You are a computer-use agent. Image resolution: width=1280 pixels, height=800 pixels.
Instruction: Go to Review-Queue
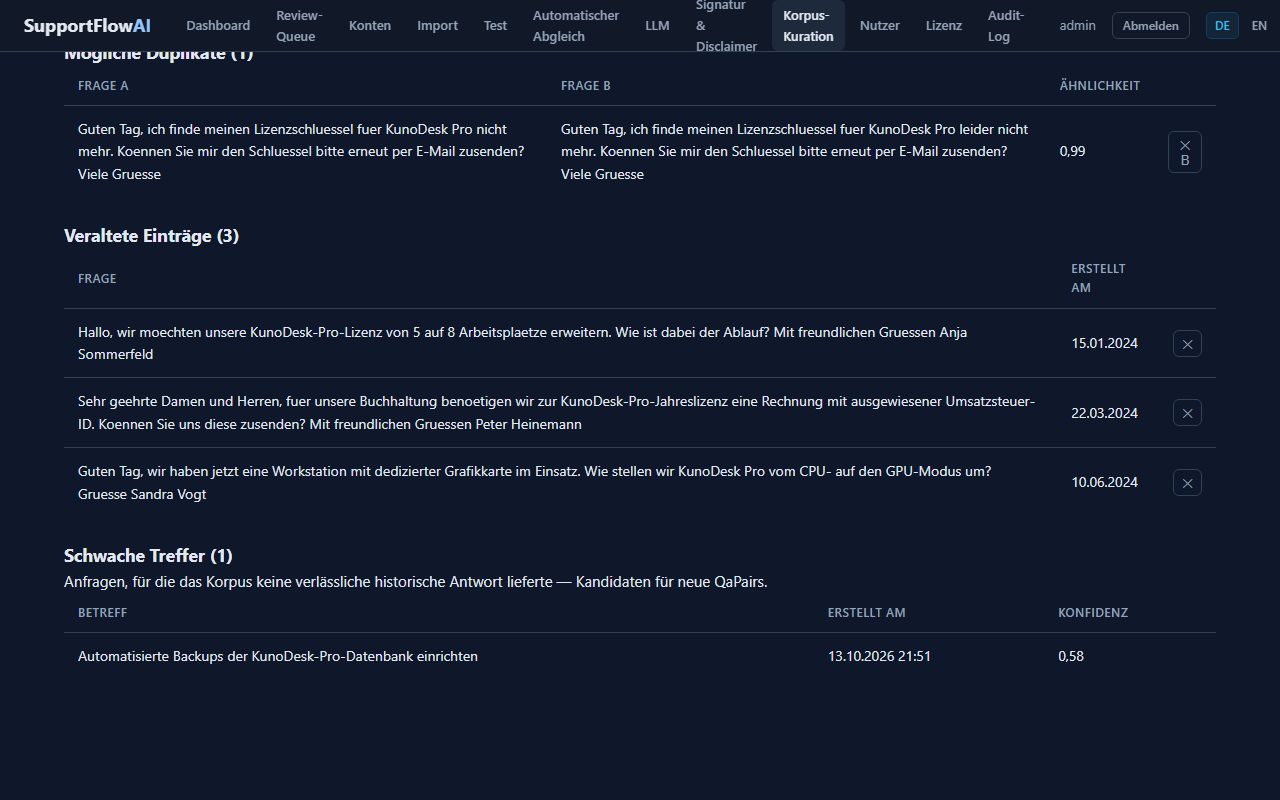(x=300, y=26)
